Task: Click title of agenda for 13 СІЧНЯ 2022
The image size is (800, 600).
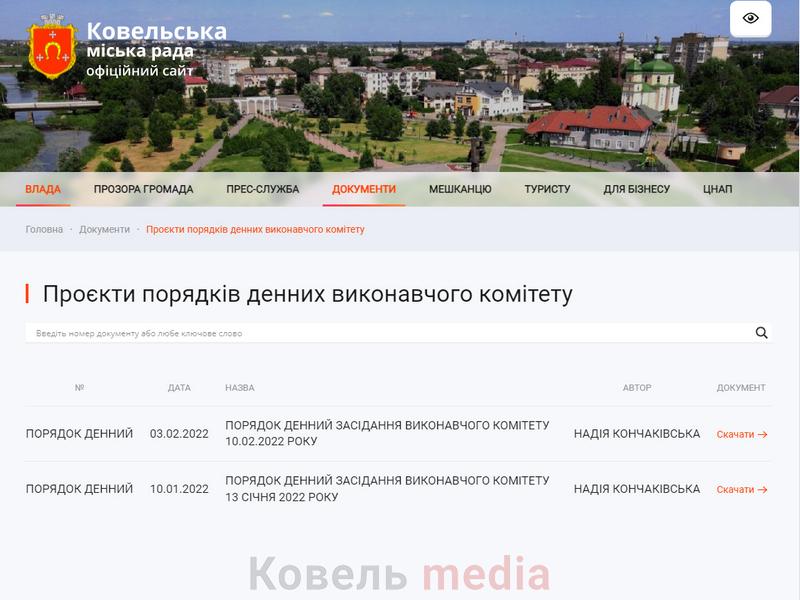Action: 387,489
